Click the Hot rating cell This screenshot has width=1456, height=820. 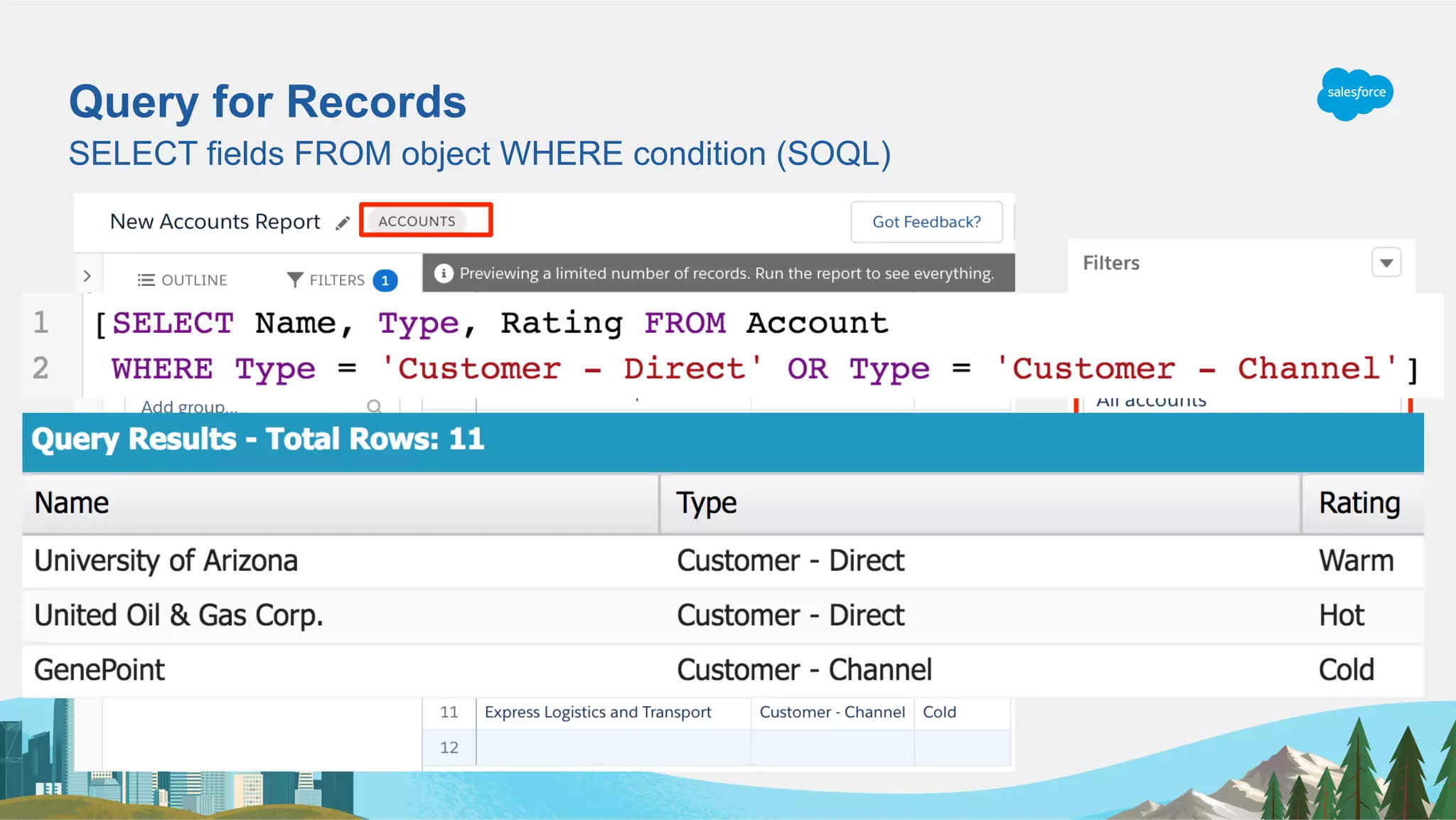(1341, 616)
